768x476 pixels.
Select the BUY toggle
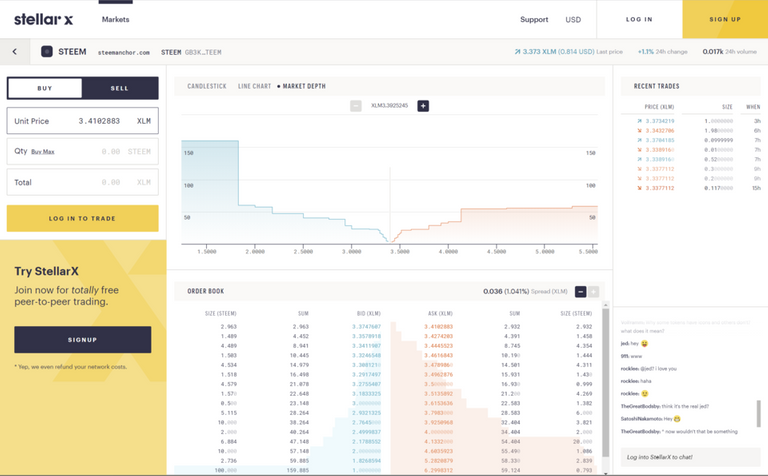pos(45,88)
